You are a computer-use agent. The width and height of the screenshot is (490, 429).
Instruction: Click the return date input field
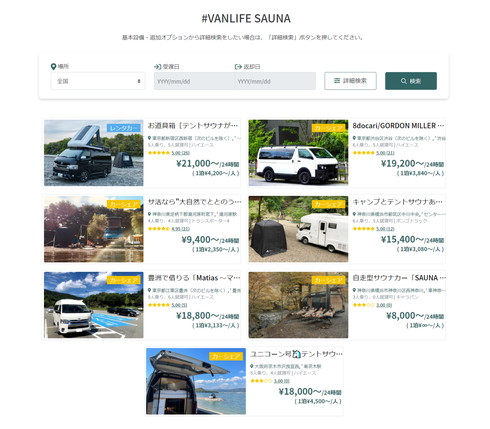[275, 81]
